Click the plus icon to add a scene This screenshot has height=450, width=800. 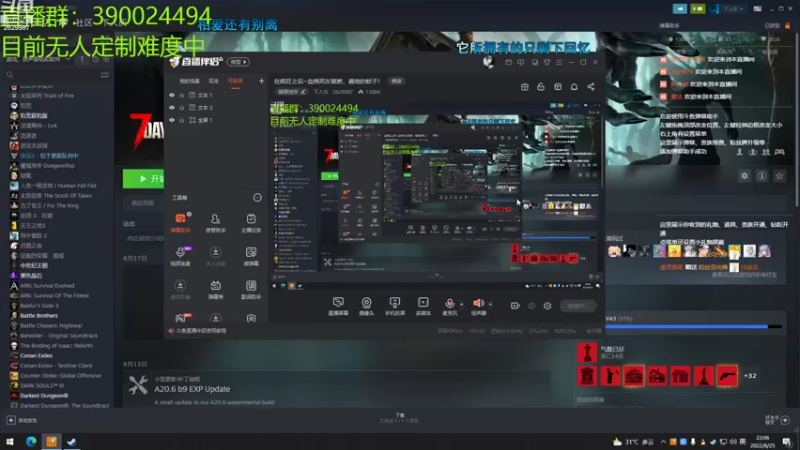(x=261, y=81)
